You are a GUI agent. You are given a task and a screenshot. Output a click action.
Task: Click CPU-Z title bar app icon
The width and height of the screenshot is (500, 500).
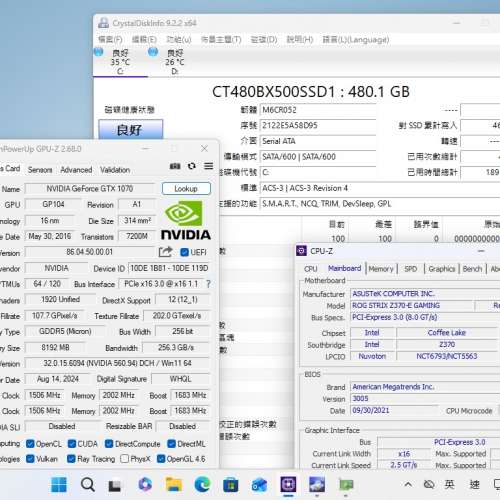coord(301,251)
